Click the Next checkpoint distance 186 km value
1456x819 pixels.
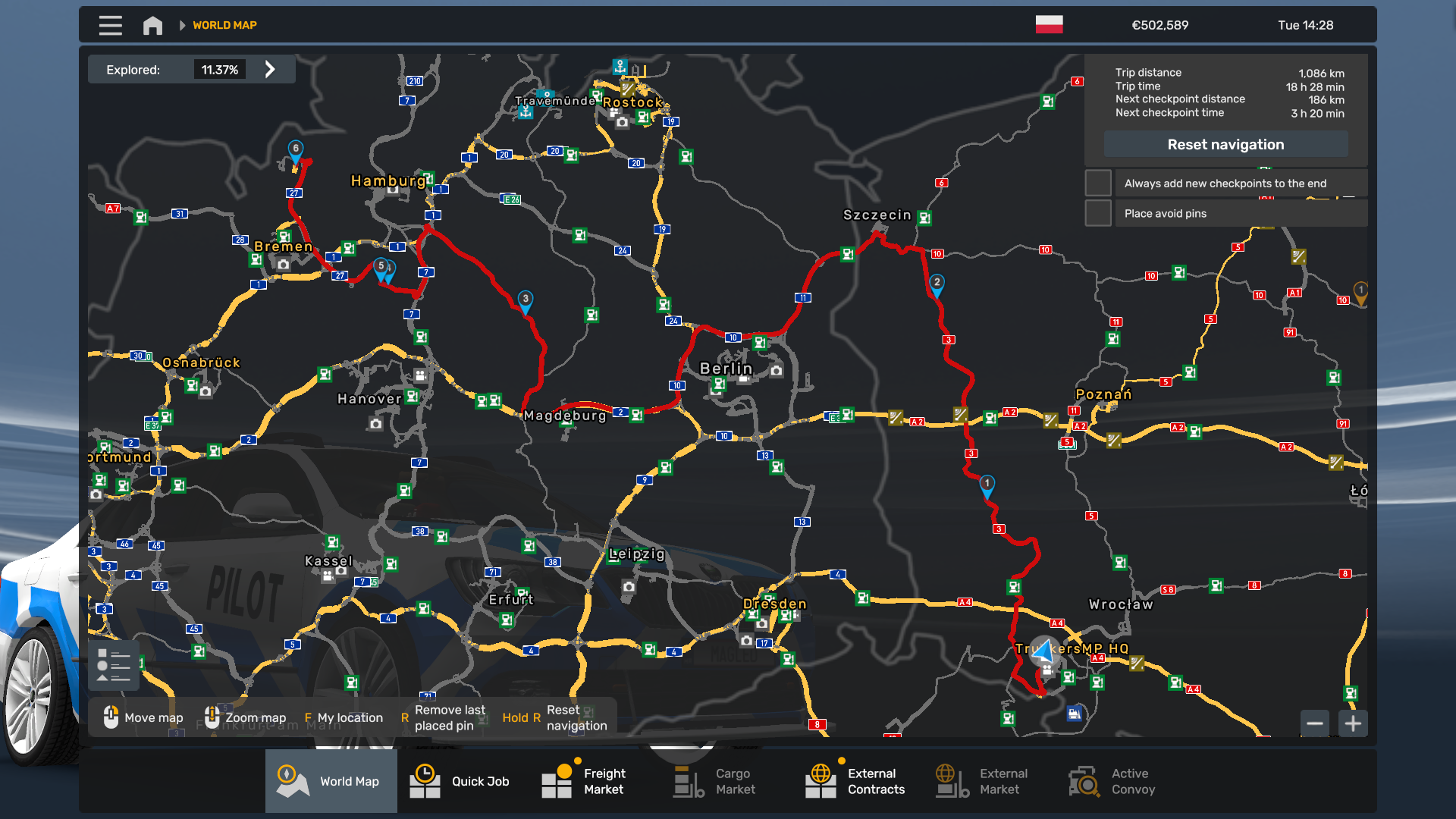[1326, 99]
